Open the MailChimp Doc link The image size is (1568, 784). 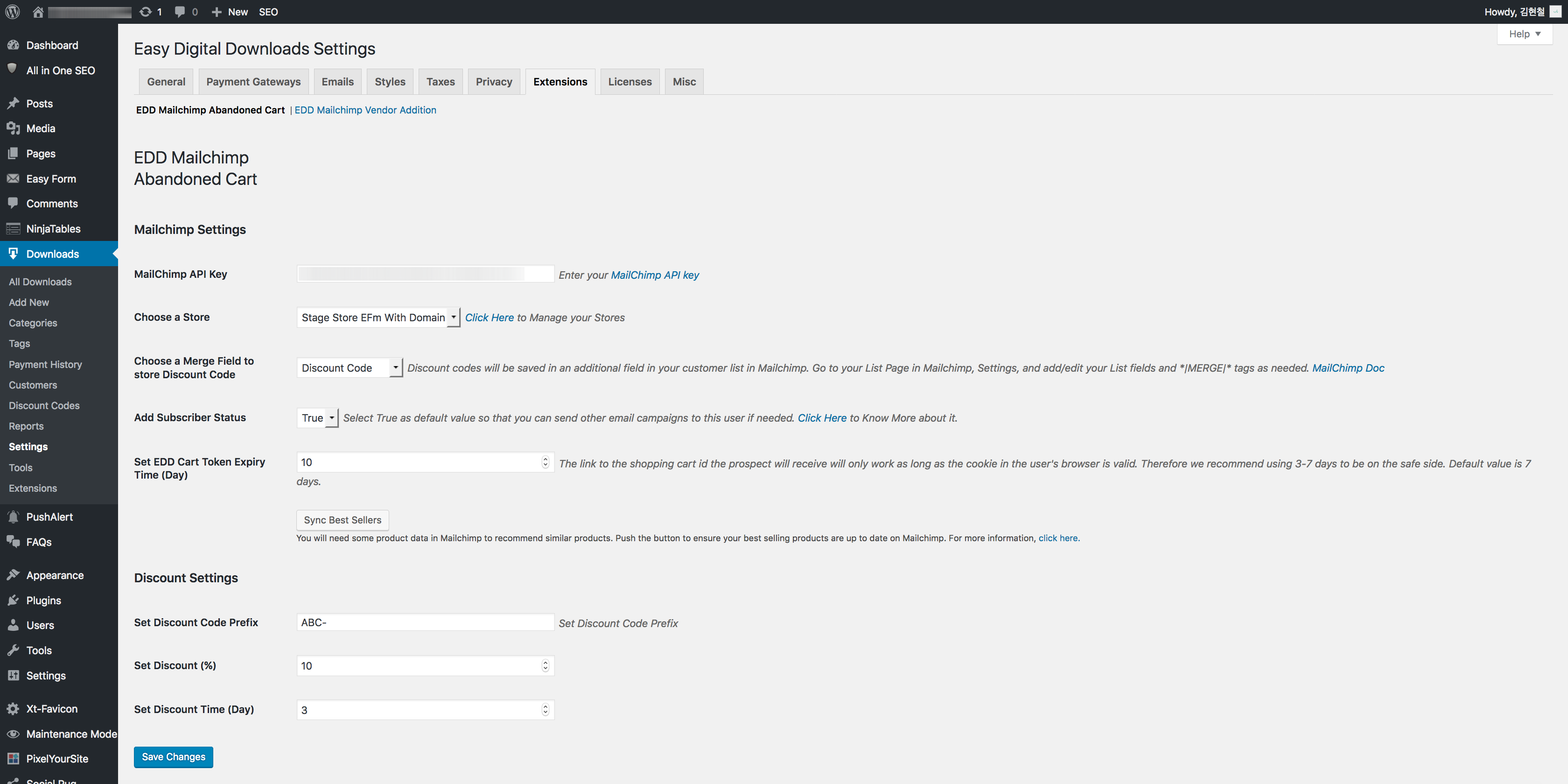click(x=1348, y=368)
